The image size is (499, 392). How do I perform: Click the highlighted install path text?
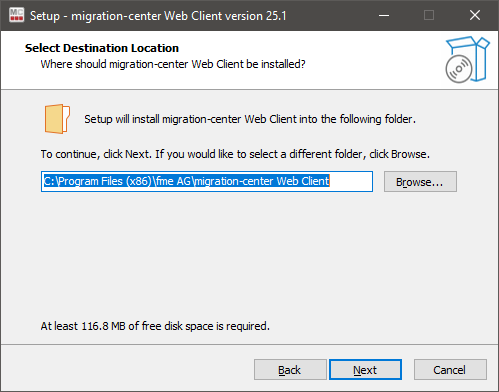(187, 181)
